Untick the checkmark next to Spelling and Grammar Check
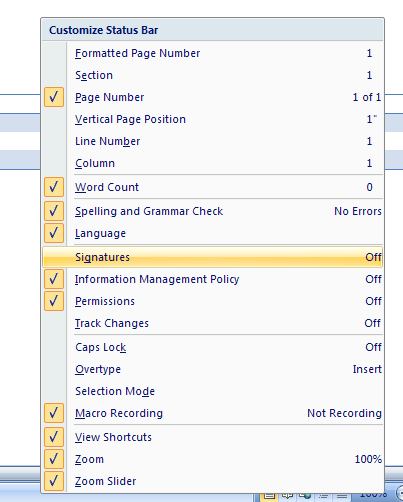The width and height of the screenshot is (403, 502). pyautogui.click(x=54, y=211)
